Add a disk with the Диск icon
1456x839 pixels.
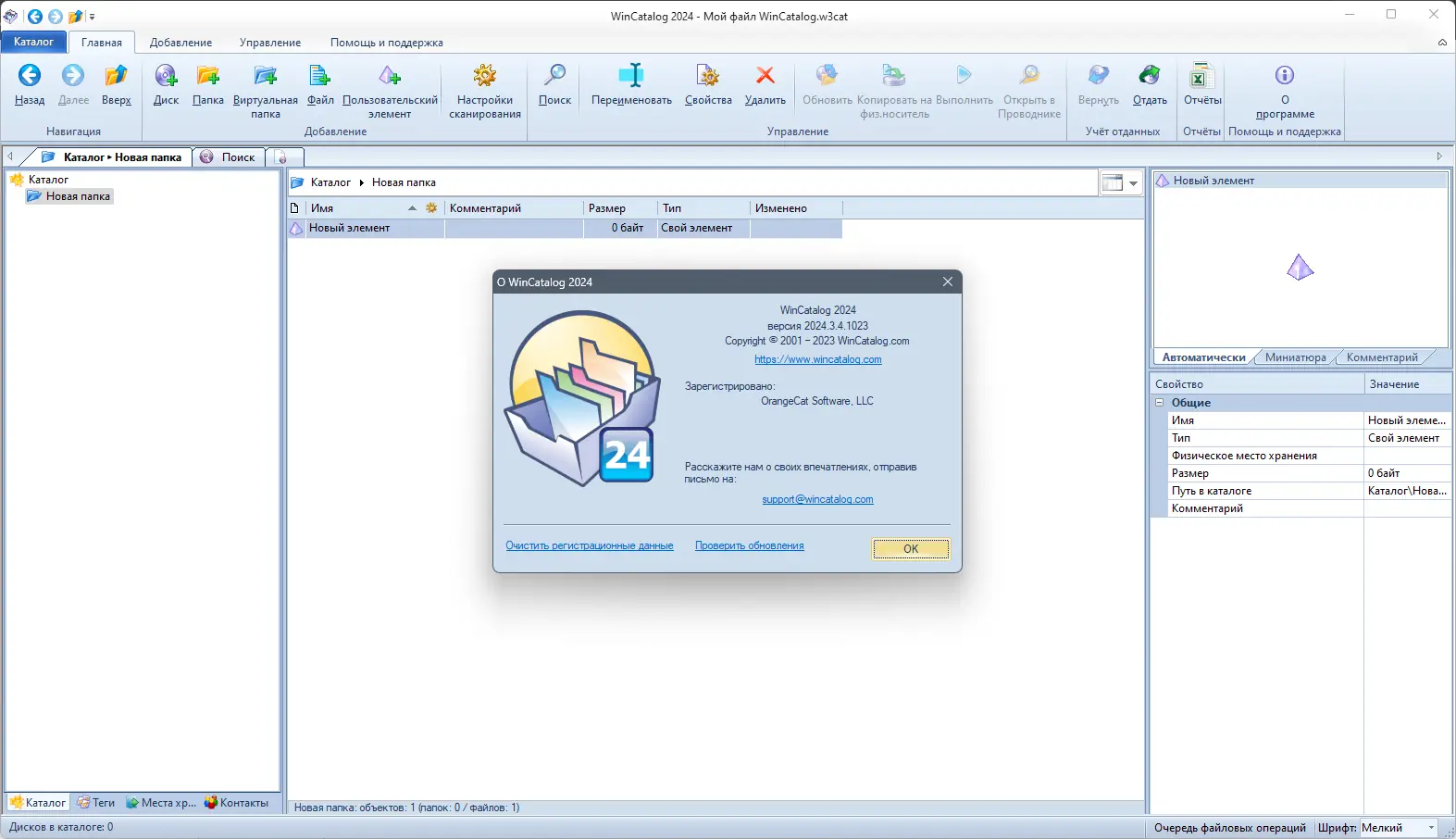(166, 76)
